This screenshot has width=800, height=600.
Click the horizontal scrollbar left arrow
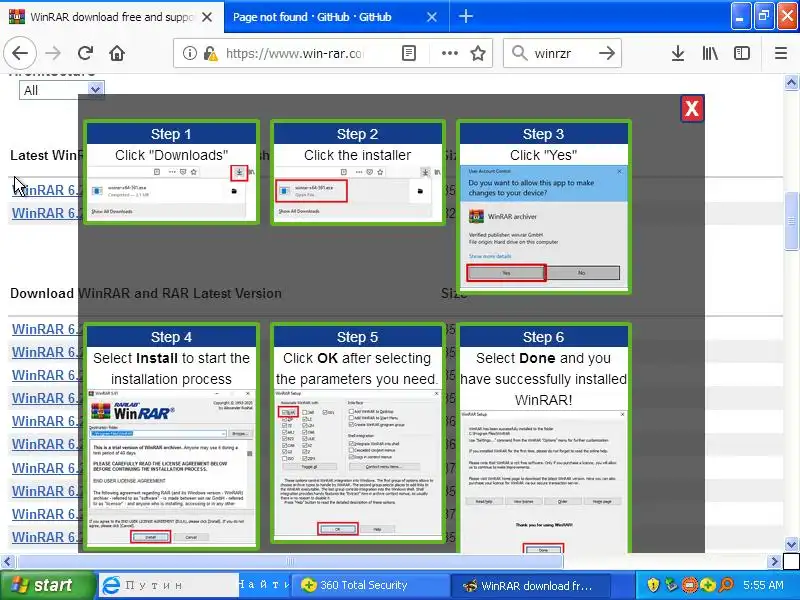tap(7, 562)
